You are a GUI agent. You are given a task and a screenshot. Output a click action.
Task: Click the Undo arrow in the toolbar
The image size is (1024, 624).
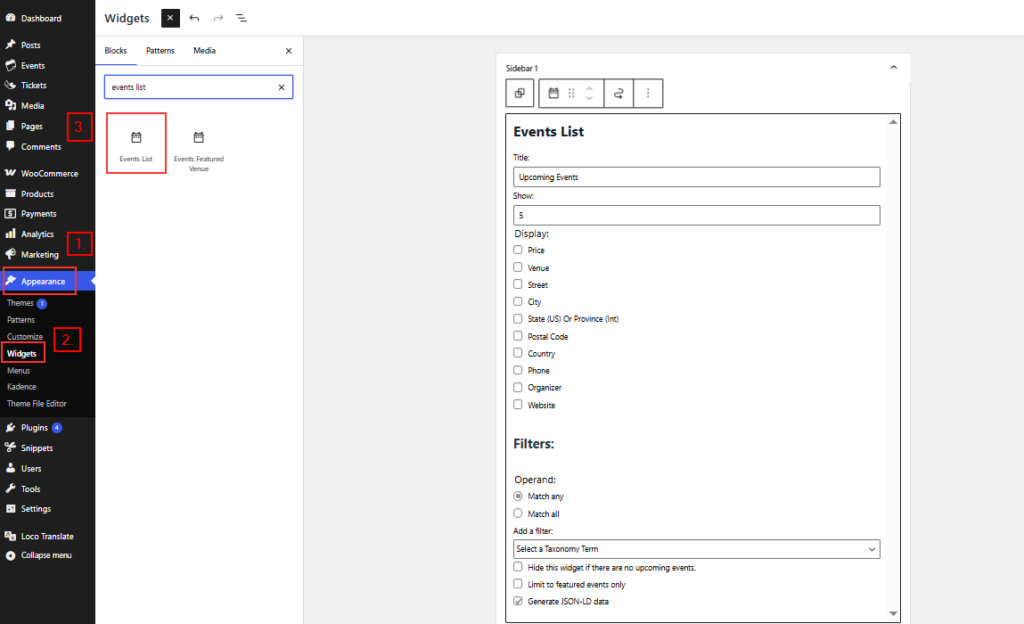click(x=195, y=18)
